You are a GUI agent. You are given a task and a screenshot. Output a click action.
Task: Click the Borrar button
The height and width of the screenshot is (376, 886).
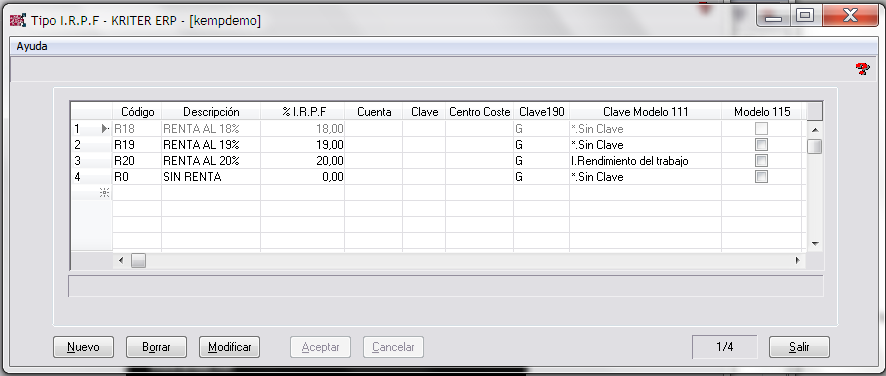point(157,347)
